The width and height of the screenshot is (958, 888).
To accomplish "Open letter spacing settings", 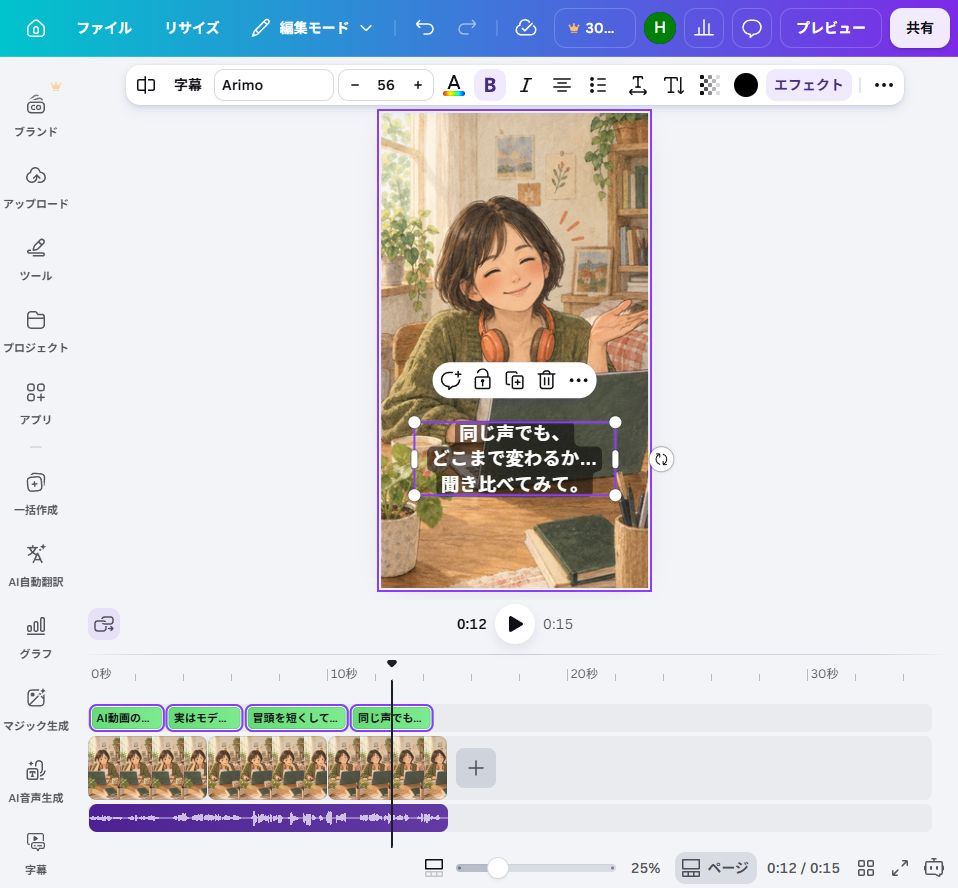I will [637, 85].
